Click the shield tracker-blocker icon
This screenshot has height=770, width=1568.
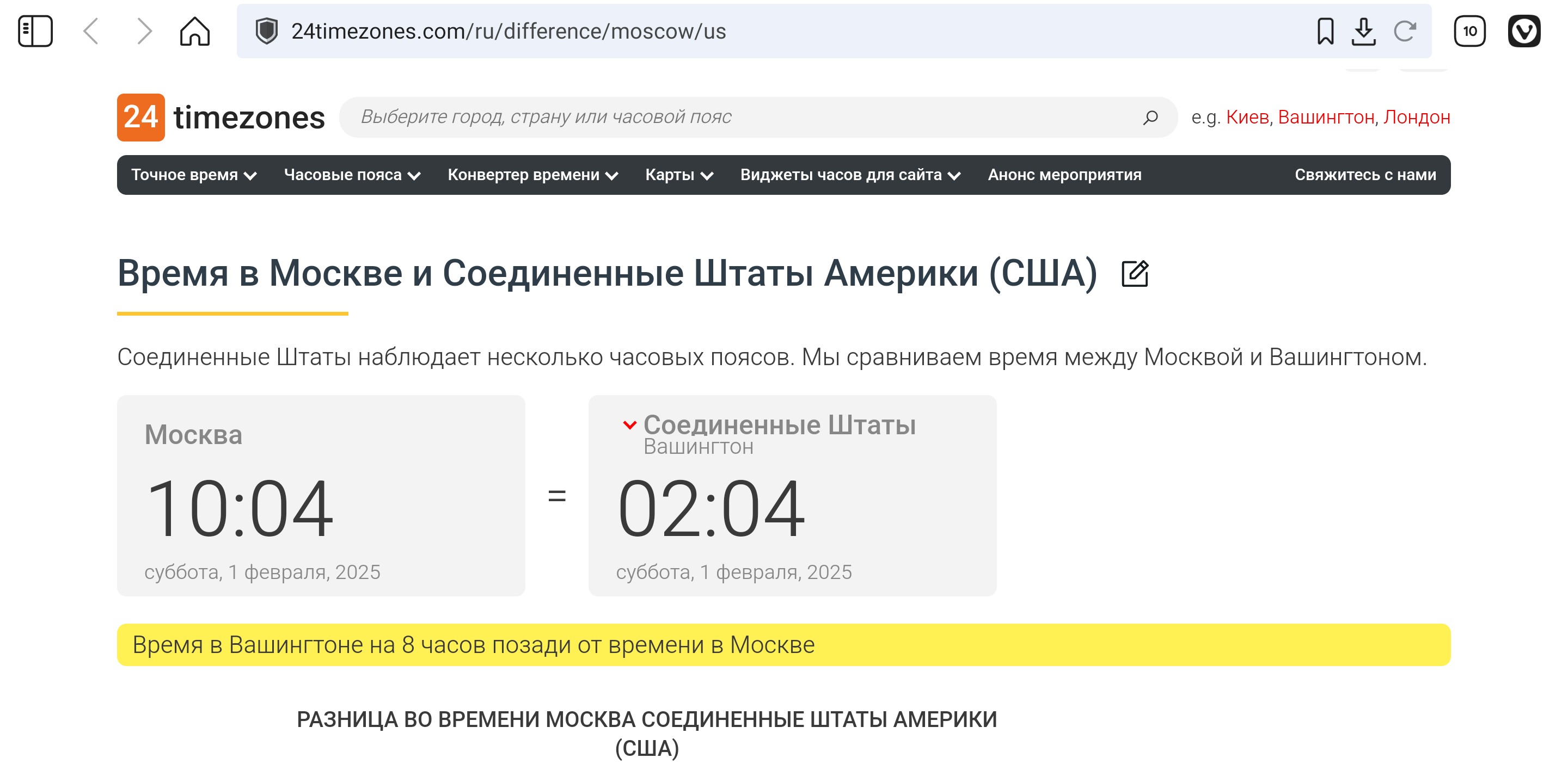[267, 31]
